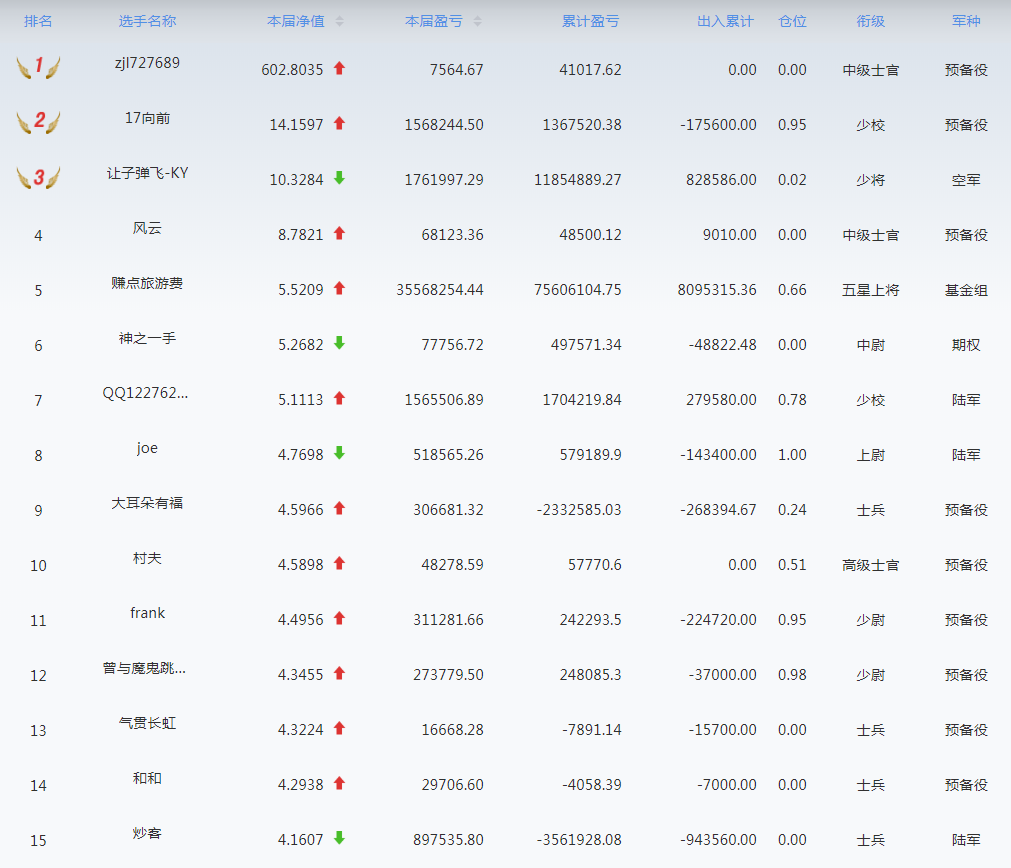This screenshot has width=1011, height=868.
Task: Click the rank 2 laurel badge
Action: click(38, 121)
